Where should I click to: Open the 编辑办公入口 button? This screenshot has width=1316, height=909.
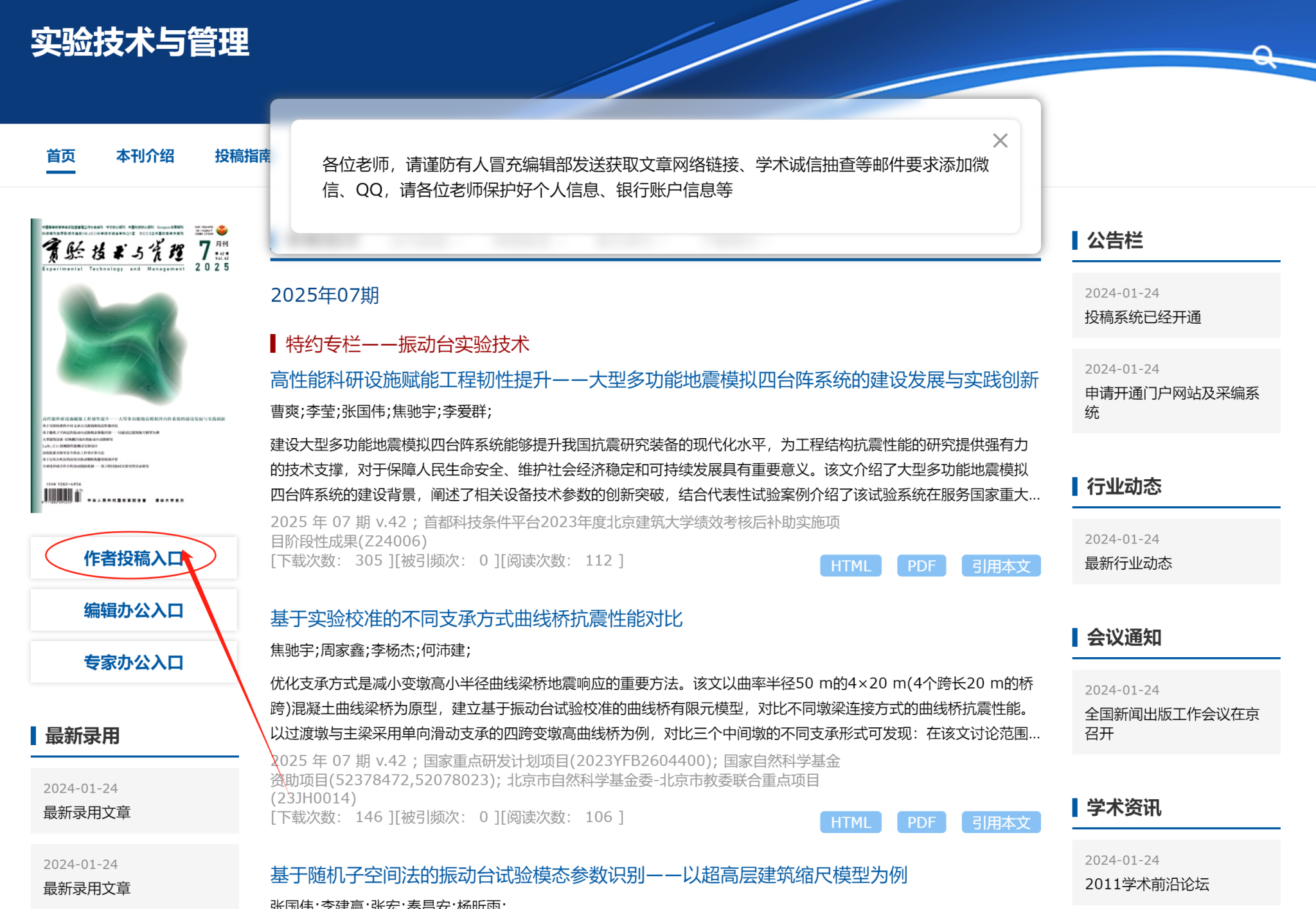(x=134, y=610)
